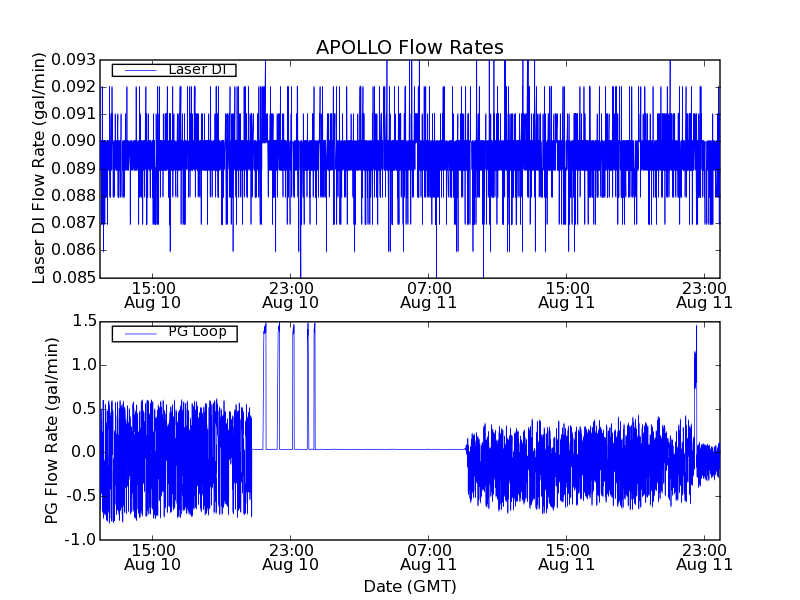
Task: Click the white gap in the Laser DI trace
Action: 265,158
